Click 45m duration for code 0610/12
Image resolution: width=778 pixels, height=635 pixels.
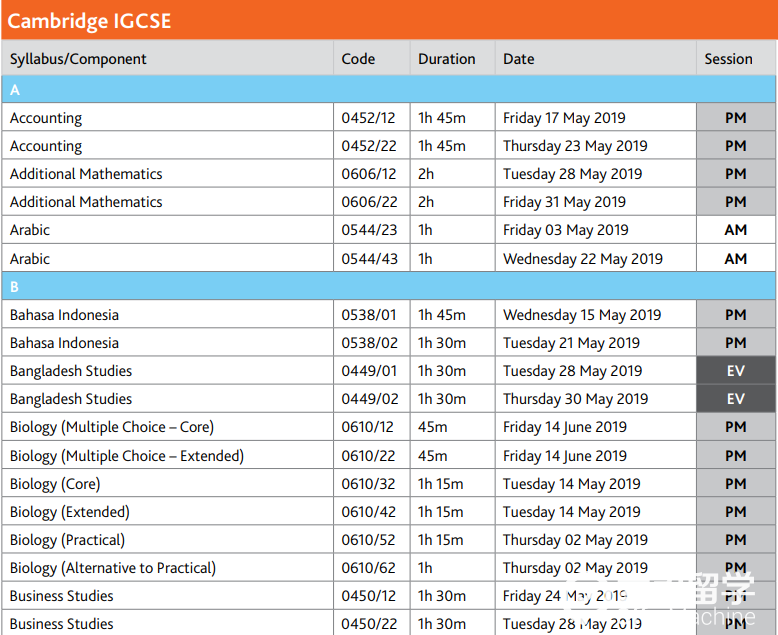click(433, 427)
